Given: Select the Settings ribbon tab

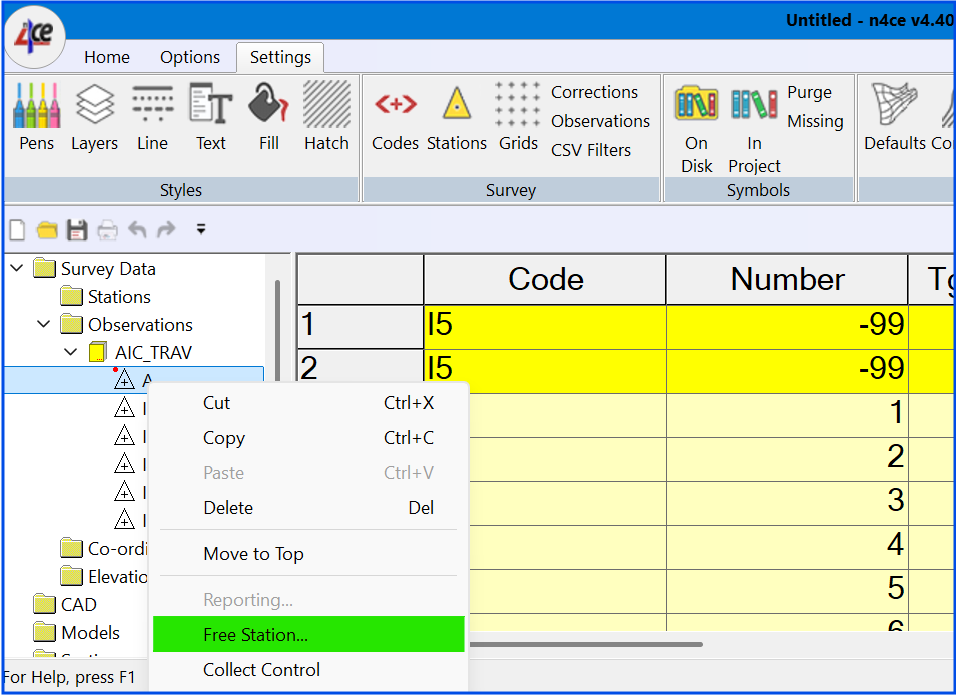Looking at the screenshot, I should pos(280,57).
